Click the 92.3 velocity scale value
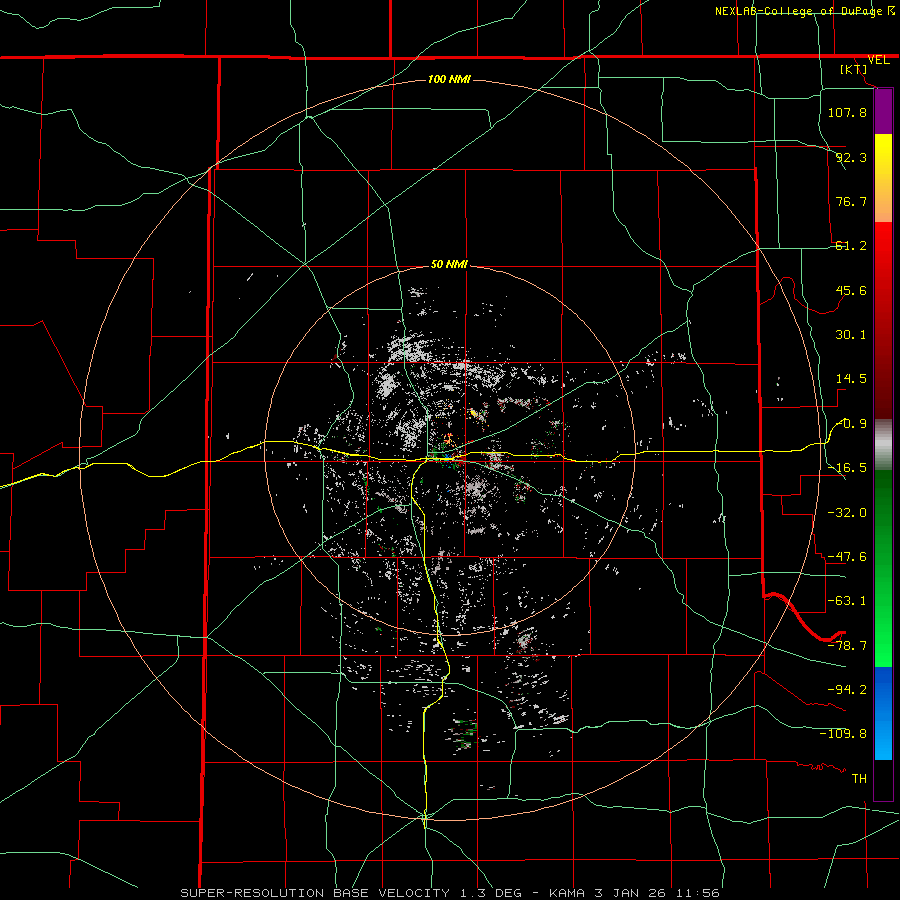The height and width of the screenshot is (900, 900). 851,157
